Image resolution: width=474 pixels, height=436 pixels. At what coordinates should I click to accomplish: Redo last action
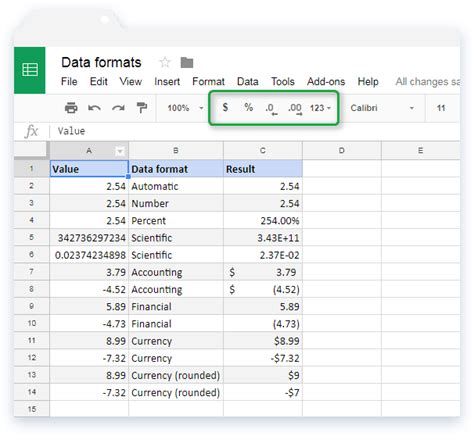(x=118, y=108)
